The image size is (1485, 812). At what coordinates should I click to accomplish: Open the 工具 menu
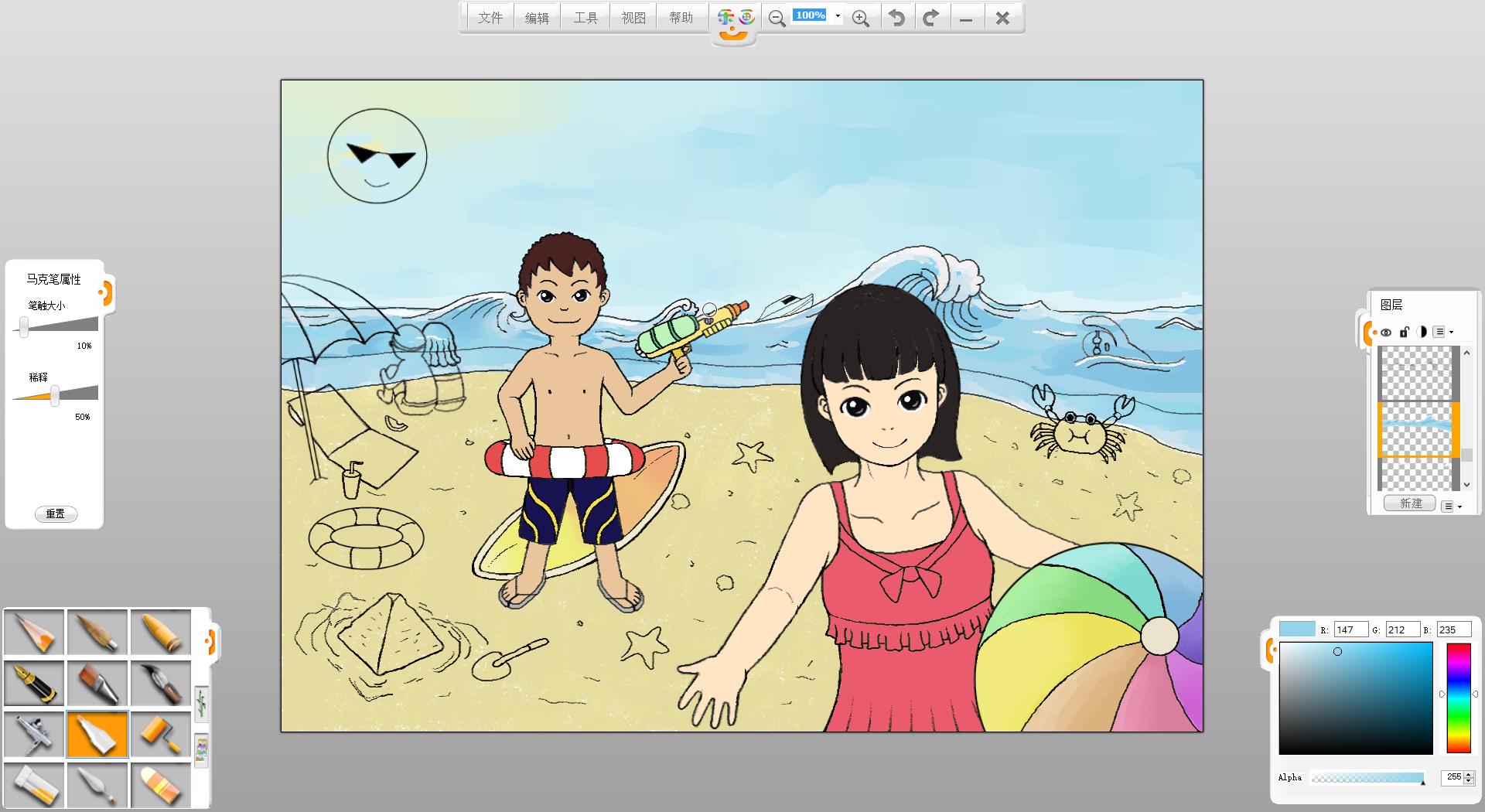coord(585,18)
